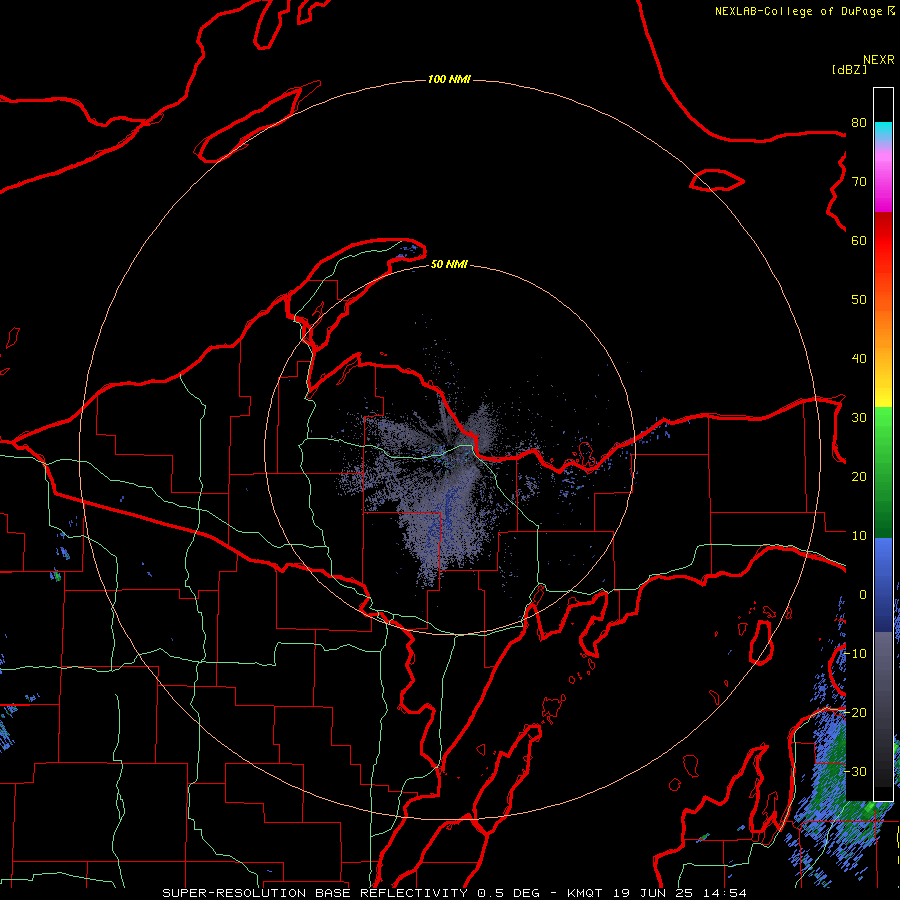
Task: Click the -30 dBZ scale value
Action: click(855, 772)
